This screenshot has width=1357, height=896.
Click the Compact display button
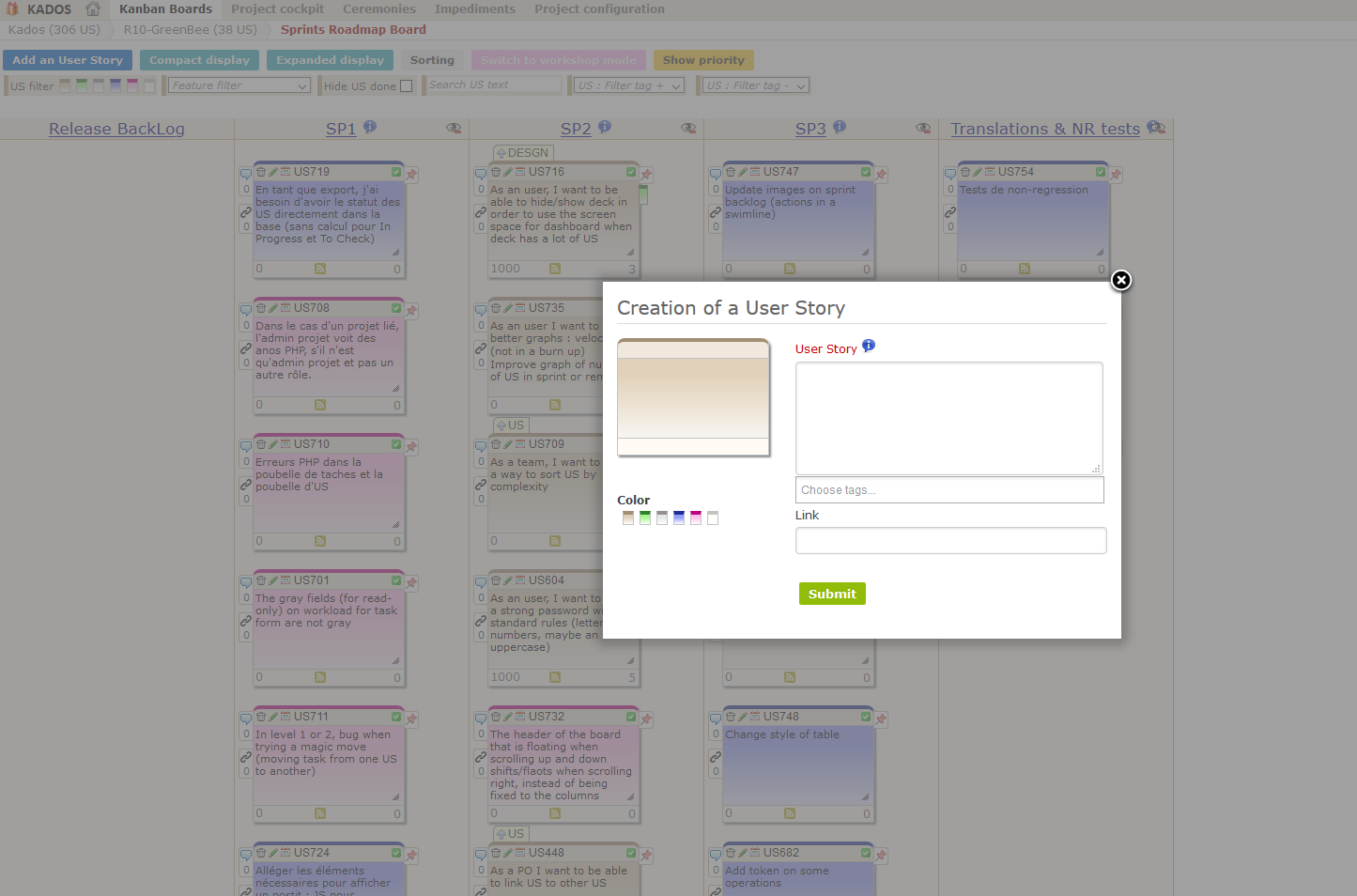pos(199,60)
